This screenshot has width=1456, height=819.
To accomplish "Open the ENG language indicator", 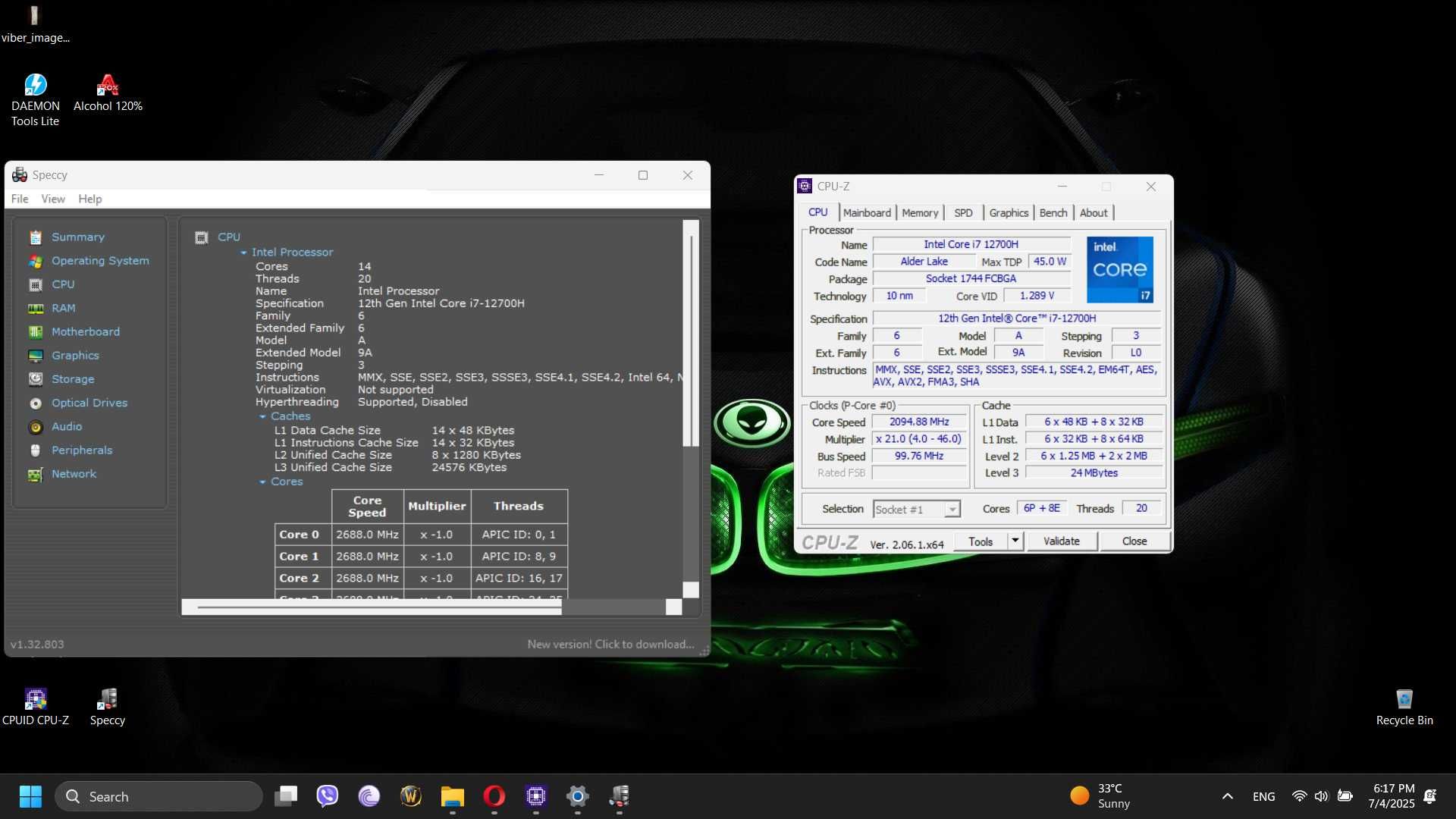I will (x=1263, y=797).
